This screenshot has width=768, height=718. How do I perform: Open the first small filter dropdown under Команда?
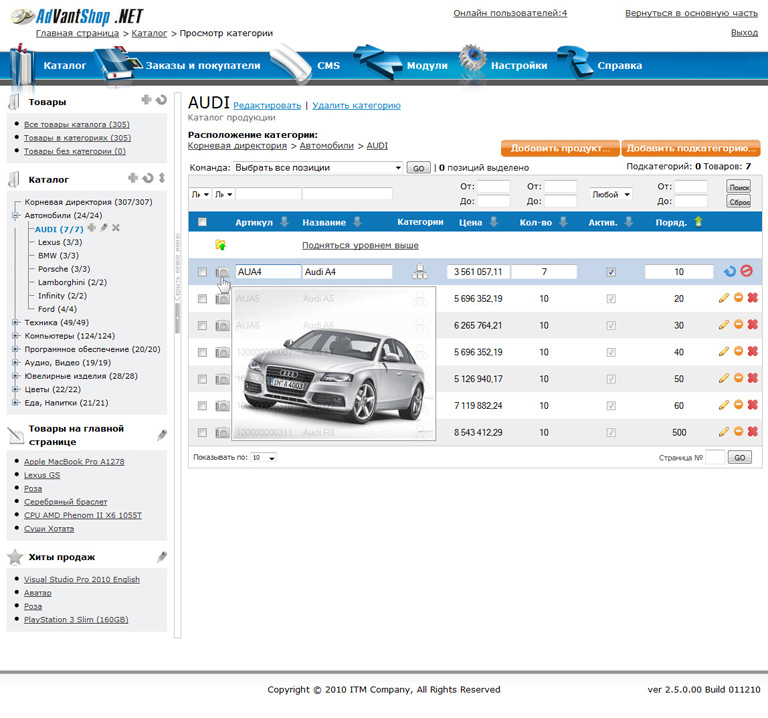tap(201, 194)
